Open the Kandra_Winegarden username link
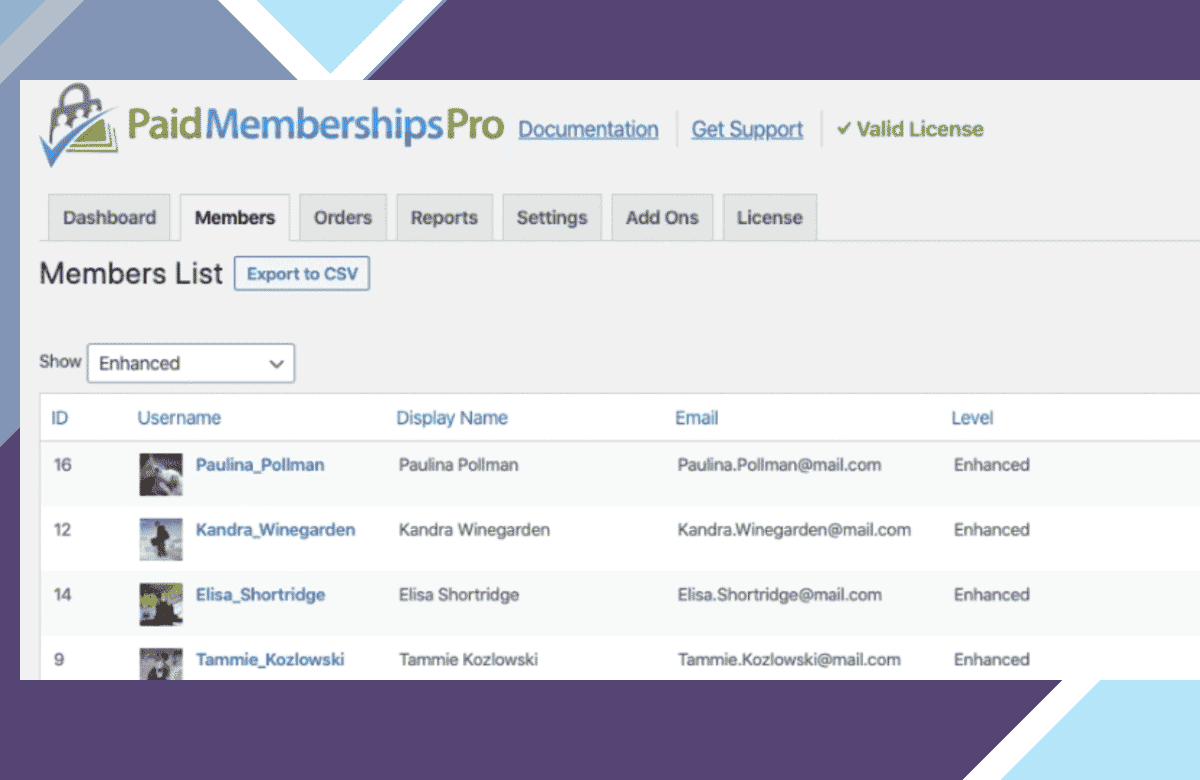The image size is (1200, 780). coord(276,530)
